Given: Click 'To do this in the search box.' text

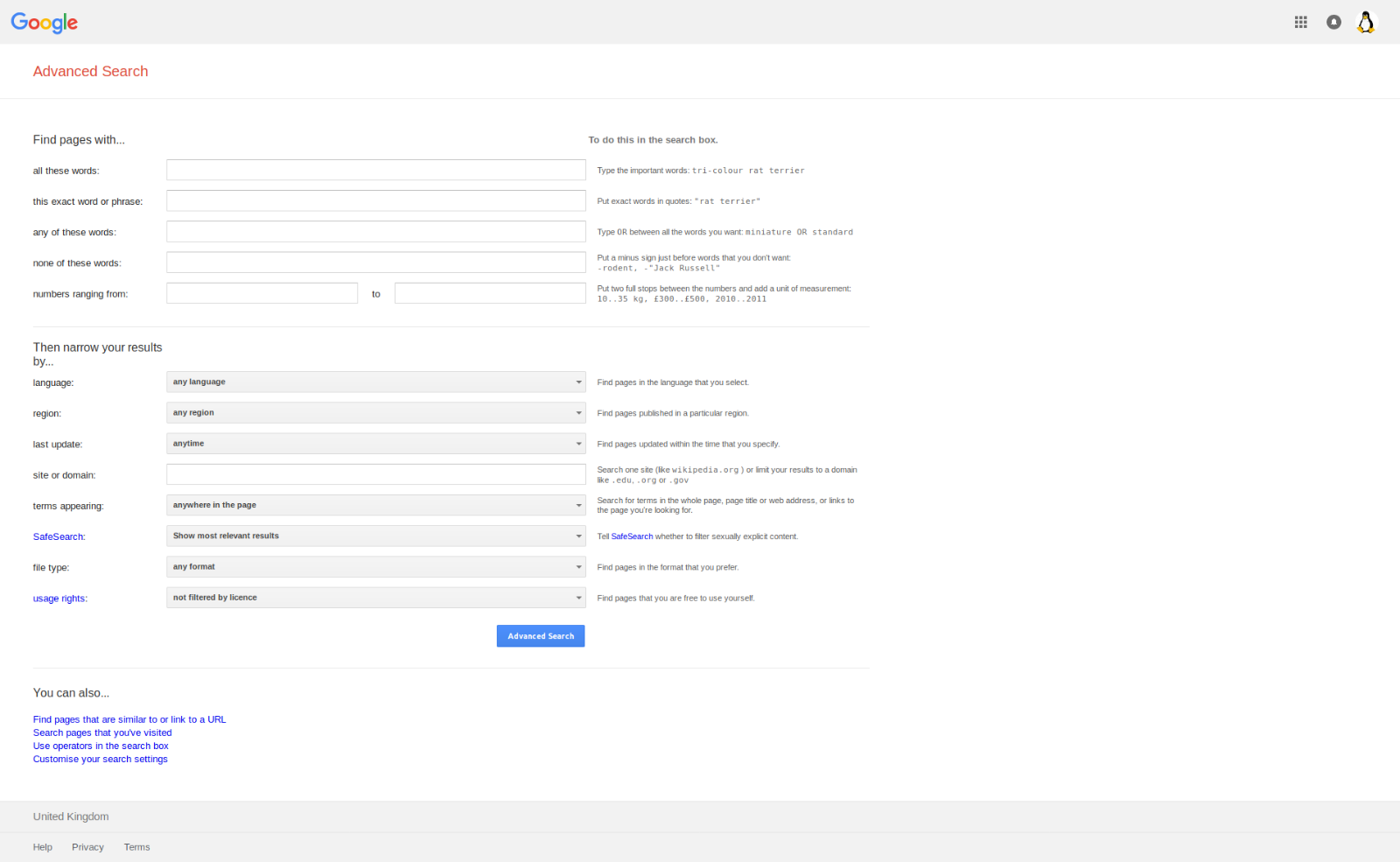Looking at the screenshot, I should (653, 140).
